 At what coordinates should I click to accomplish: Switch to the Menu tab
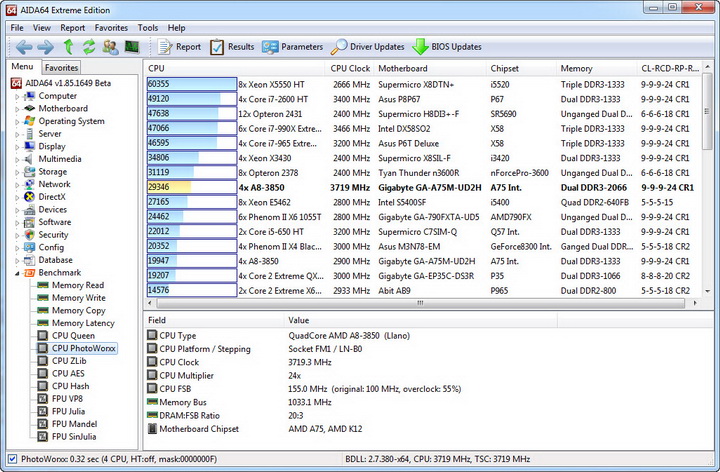[x=22, y=67]
